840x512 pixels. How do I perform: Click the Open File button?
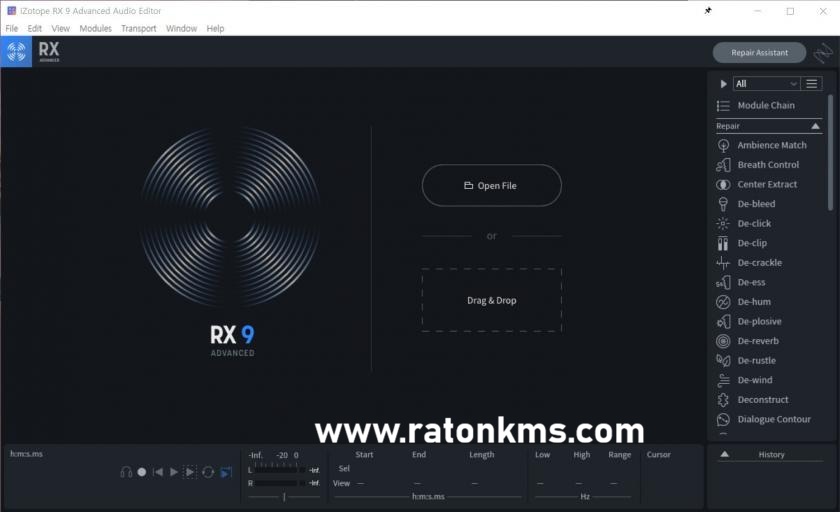tap(491, 185)
